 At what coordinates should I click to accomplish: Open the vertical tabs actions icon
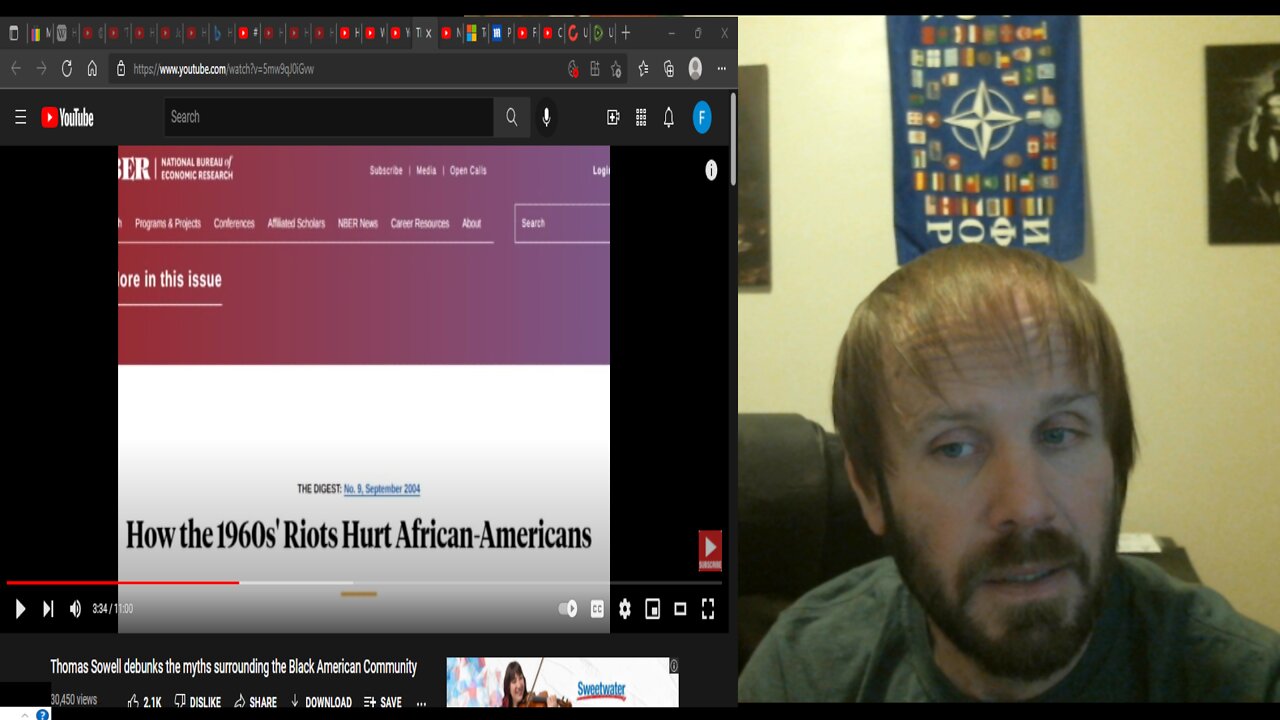(x=13, y=33)
